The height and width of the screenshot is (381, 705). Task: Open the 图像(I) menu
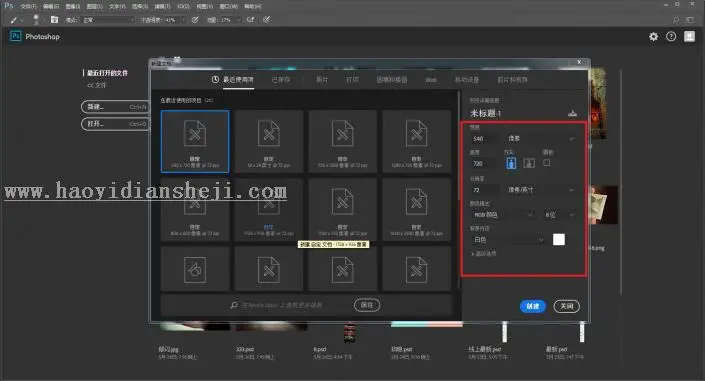pyautogui.click(x=73, y=6)
